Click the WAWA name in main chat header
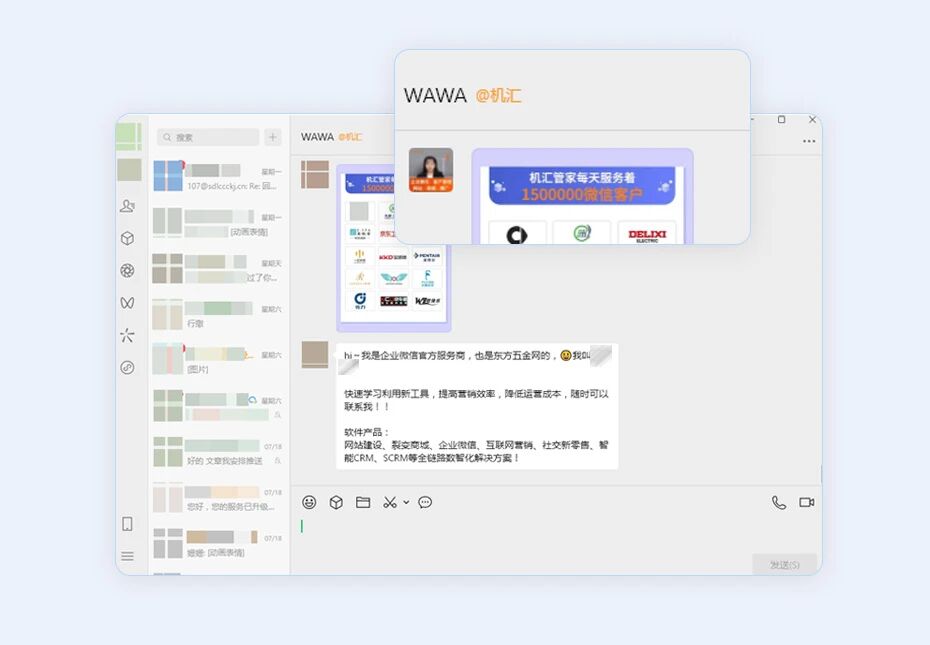This screenshot has width=930, height=645. pyautogui.click(x=317, y=137)
